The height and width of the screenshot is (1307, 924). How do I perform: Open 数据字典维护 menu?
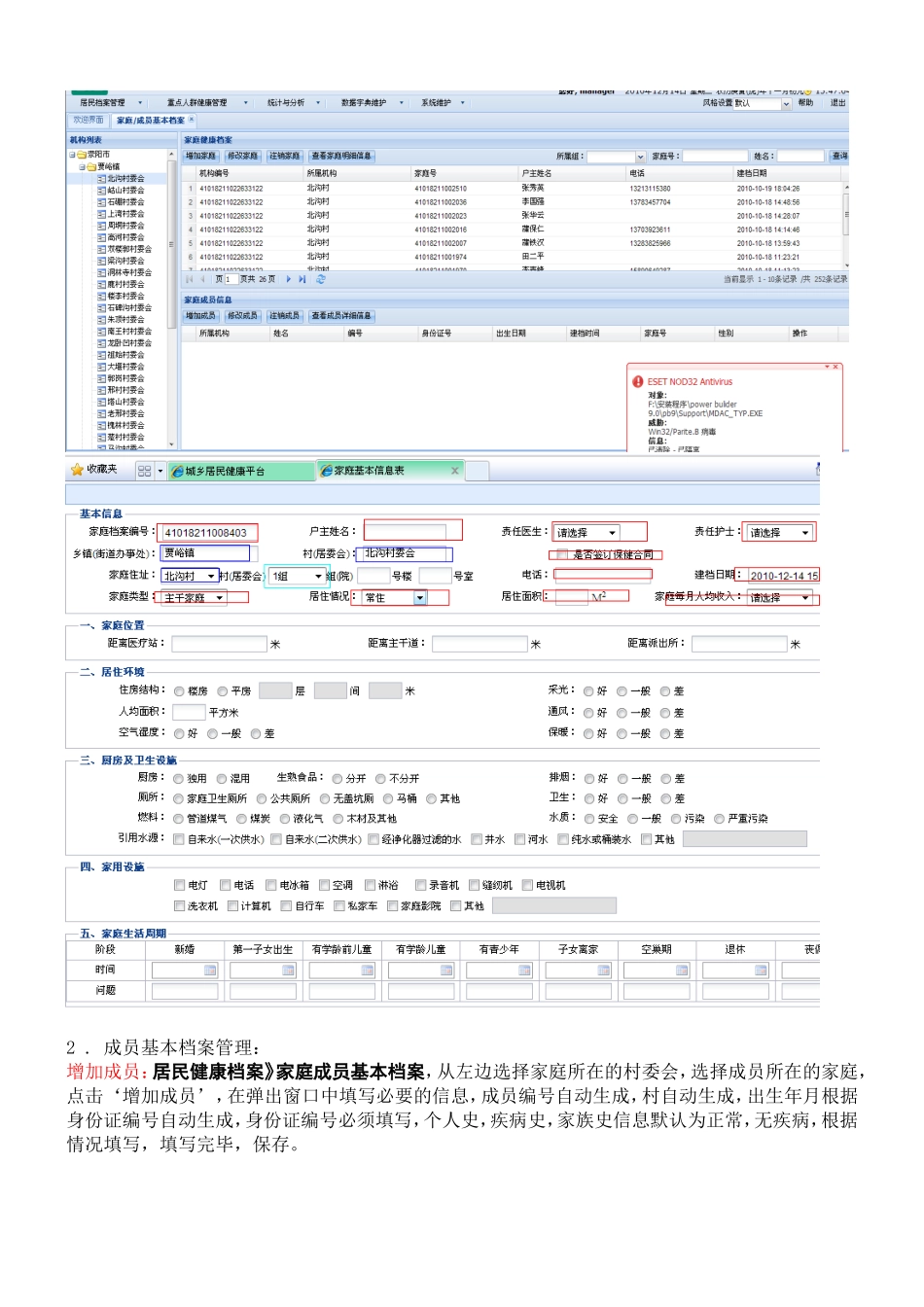click(372, 102)
